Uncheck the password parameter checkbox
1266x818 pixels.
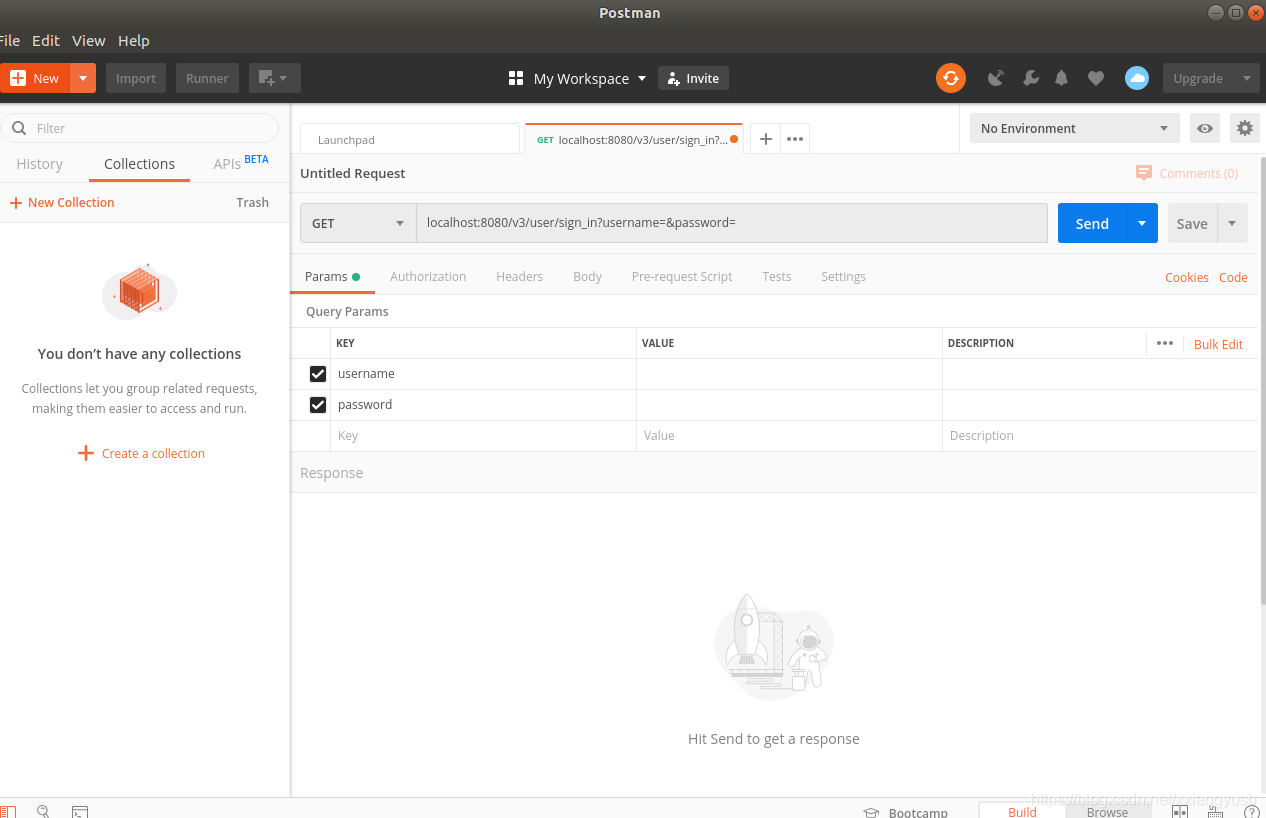(318, 405)
